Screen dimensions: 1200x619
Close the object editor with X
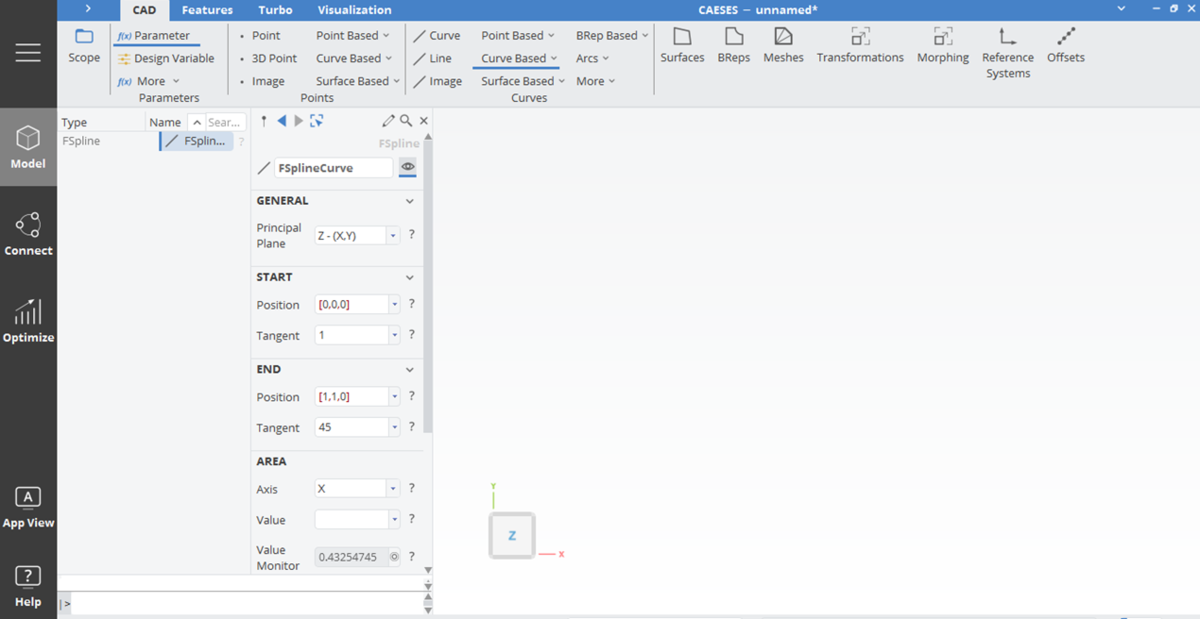[x=424, y=121]
